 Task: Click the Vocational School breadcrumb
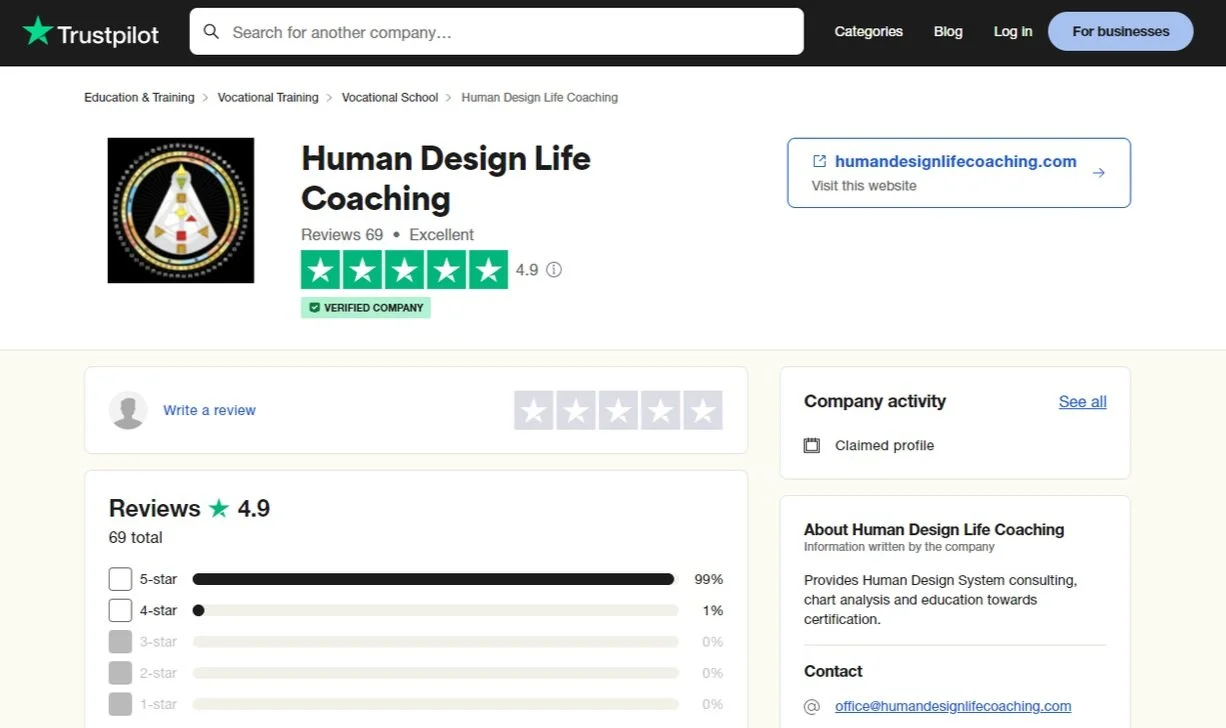pyautogui.click(x=390, y=97)
